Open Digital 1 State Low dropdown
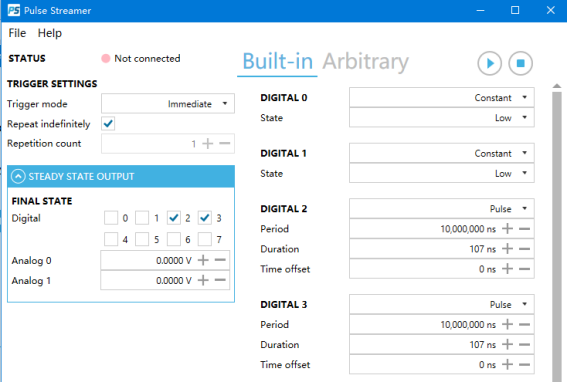The image size is (567, 383). pos(442,173)
